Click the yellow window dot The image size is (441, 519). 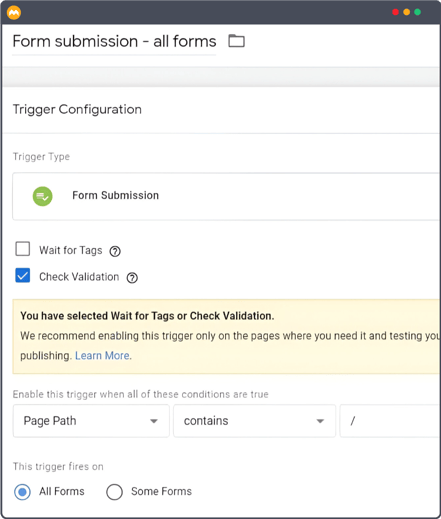[406, 12]
